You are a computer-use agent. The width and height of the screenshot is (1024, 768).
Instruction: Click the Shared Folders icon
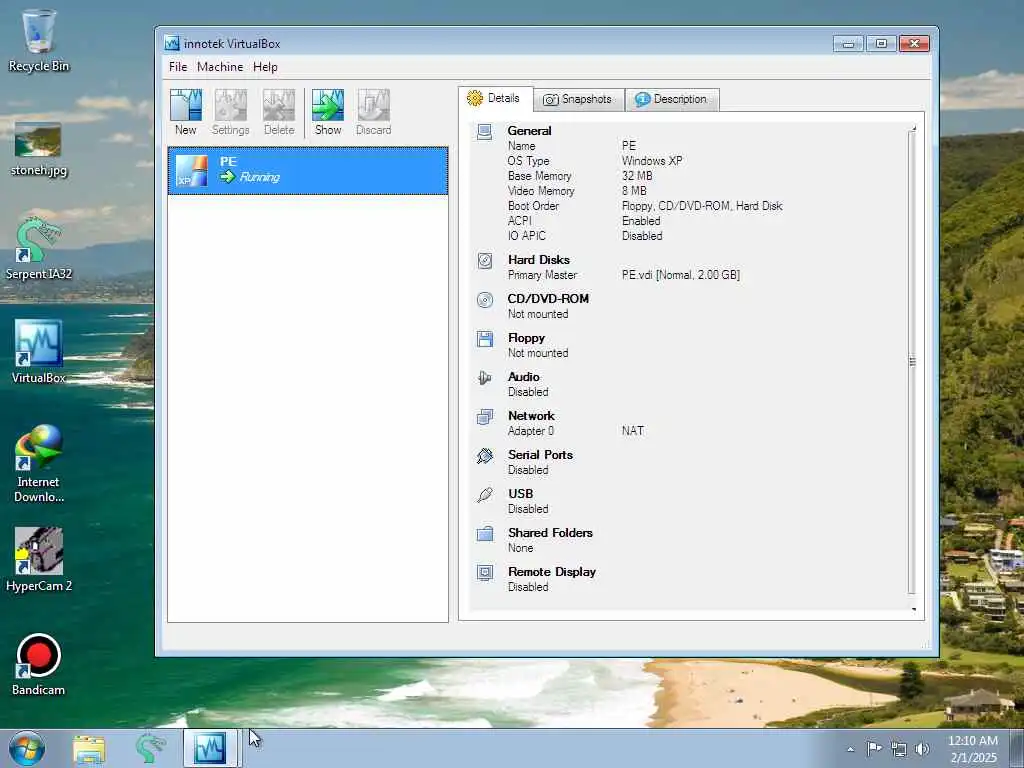(485, 534)
